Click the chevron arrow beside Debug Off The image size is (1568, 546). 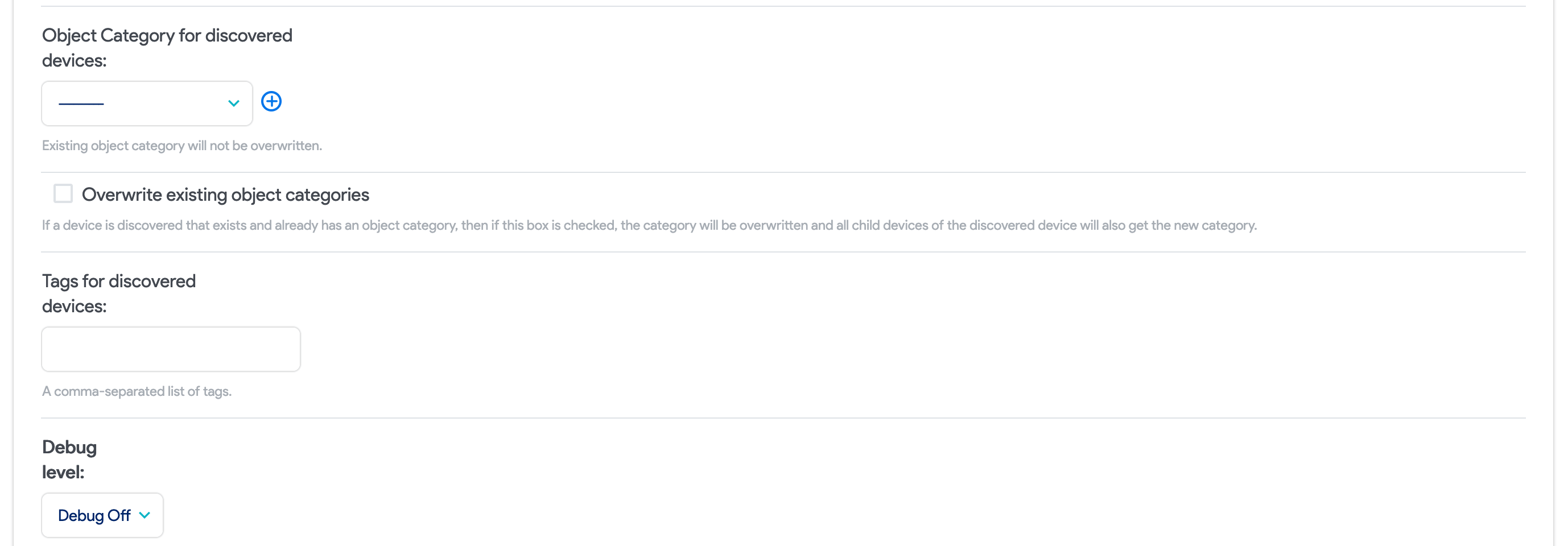[145, 515]
